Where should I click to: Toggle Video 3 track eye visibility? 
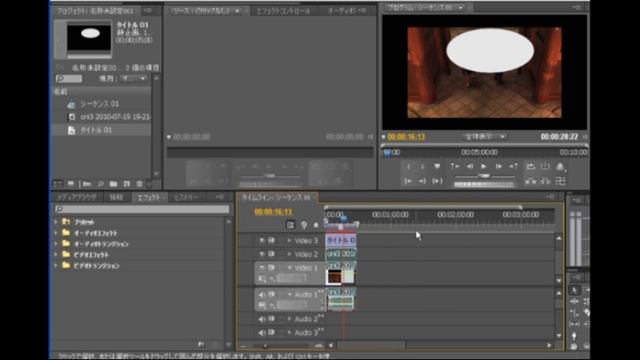tap(262, 241)
